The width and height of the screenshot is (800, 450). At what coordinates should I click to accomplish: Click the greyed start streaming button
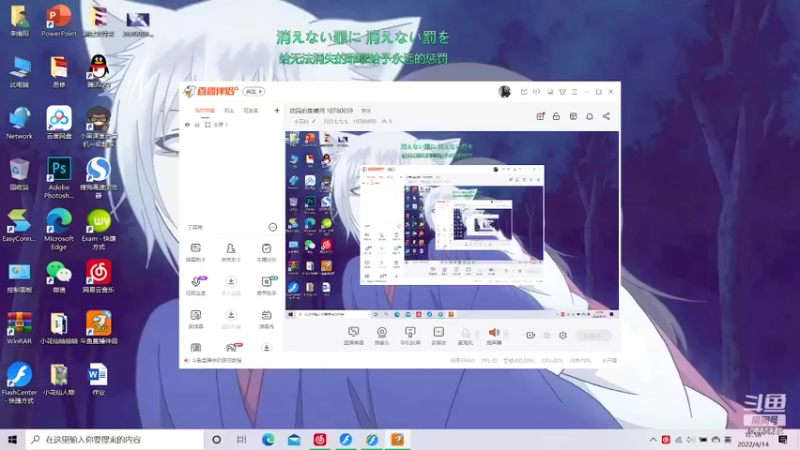pyautogui.click(x=593, y=335)
